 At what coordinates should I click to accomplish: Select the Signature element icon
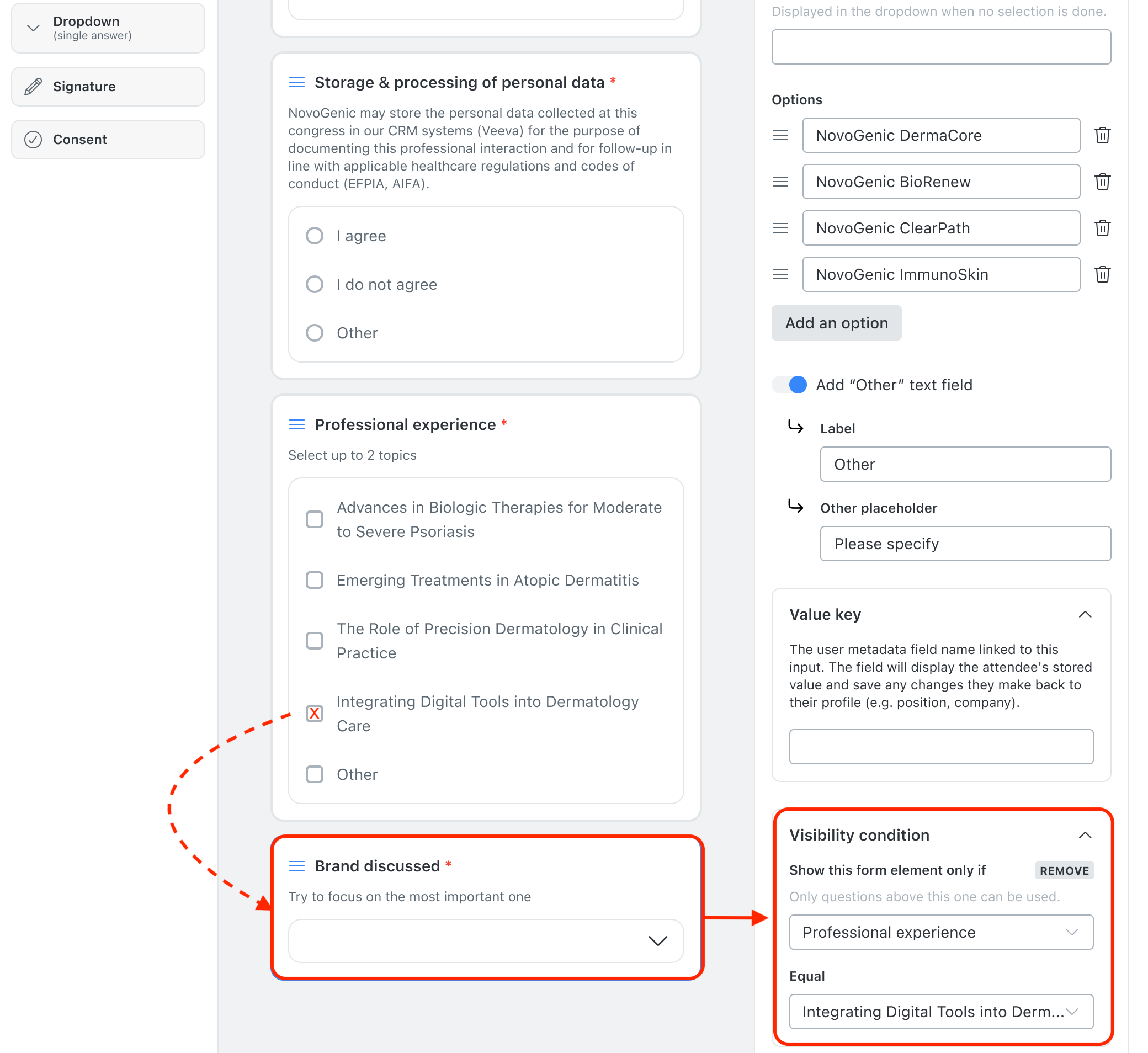33,87
